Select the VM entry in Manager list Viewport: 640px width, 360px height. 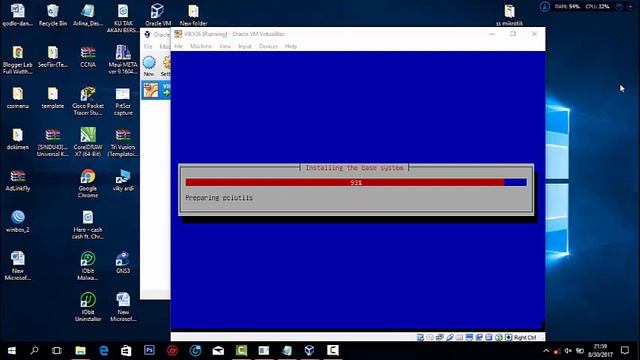pos(156,90)
